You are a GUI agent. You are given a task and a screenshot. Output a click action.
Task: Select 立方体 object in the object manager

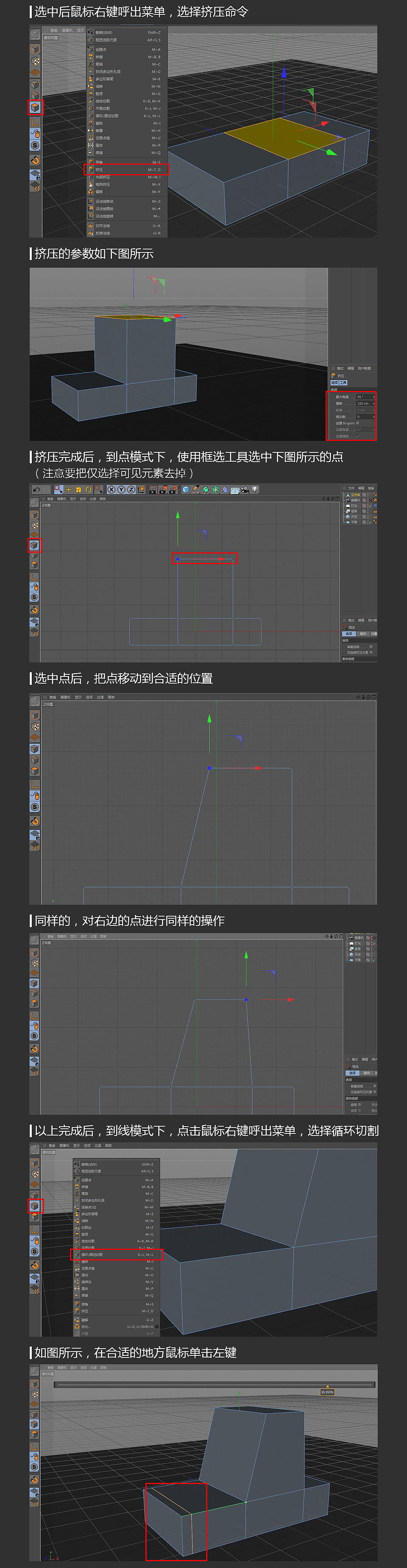pos(355,495)
